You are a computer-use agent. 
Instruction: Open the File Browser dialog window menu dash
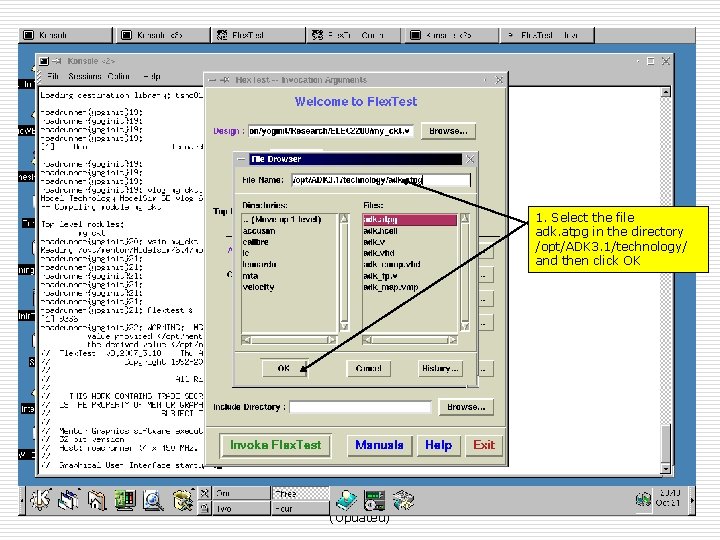(x=241, y=159)
